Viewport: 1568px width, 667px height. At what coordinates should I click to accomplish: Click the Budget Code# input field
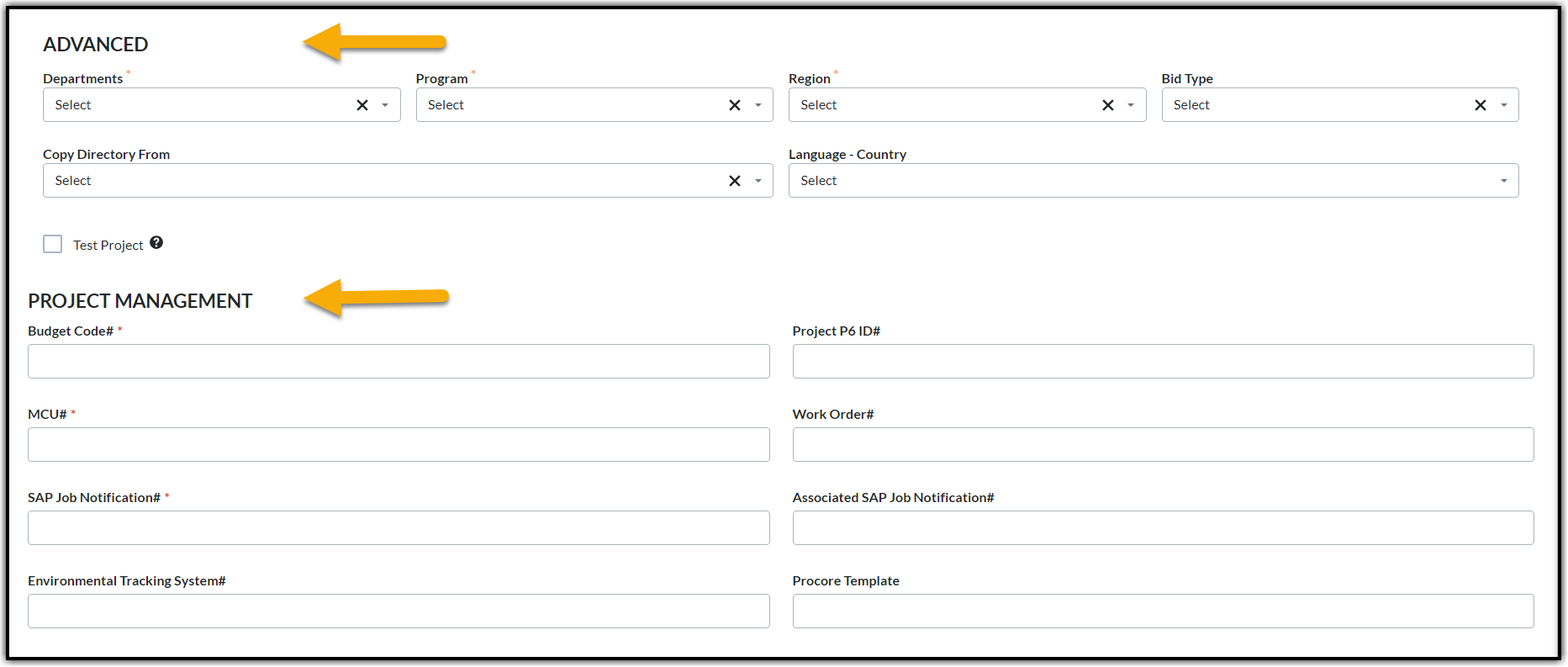pos(399,361)
